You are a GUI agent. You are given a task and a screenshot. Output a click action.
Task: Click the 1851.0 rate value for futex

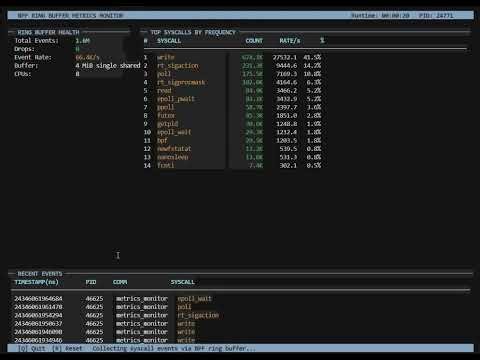286,116
